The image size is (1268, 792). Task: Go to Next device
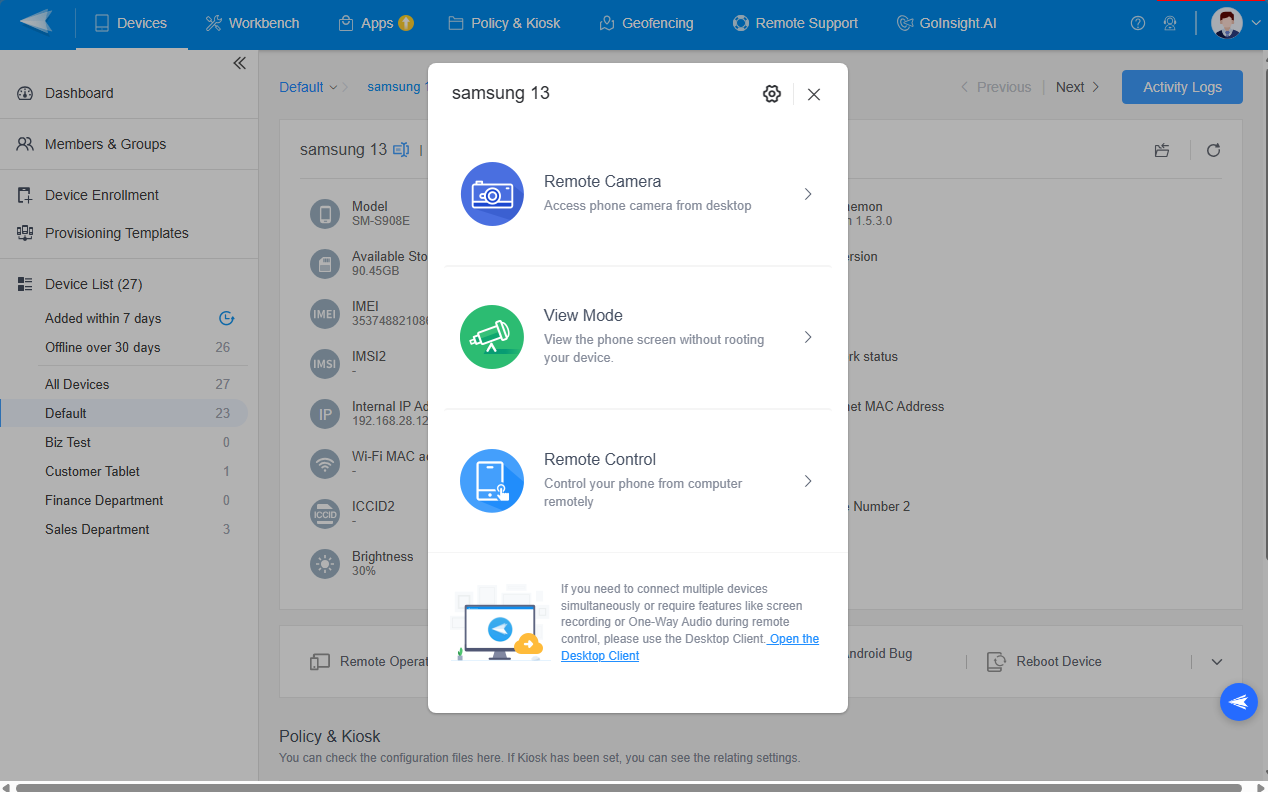[x=1078, y=87]
